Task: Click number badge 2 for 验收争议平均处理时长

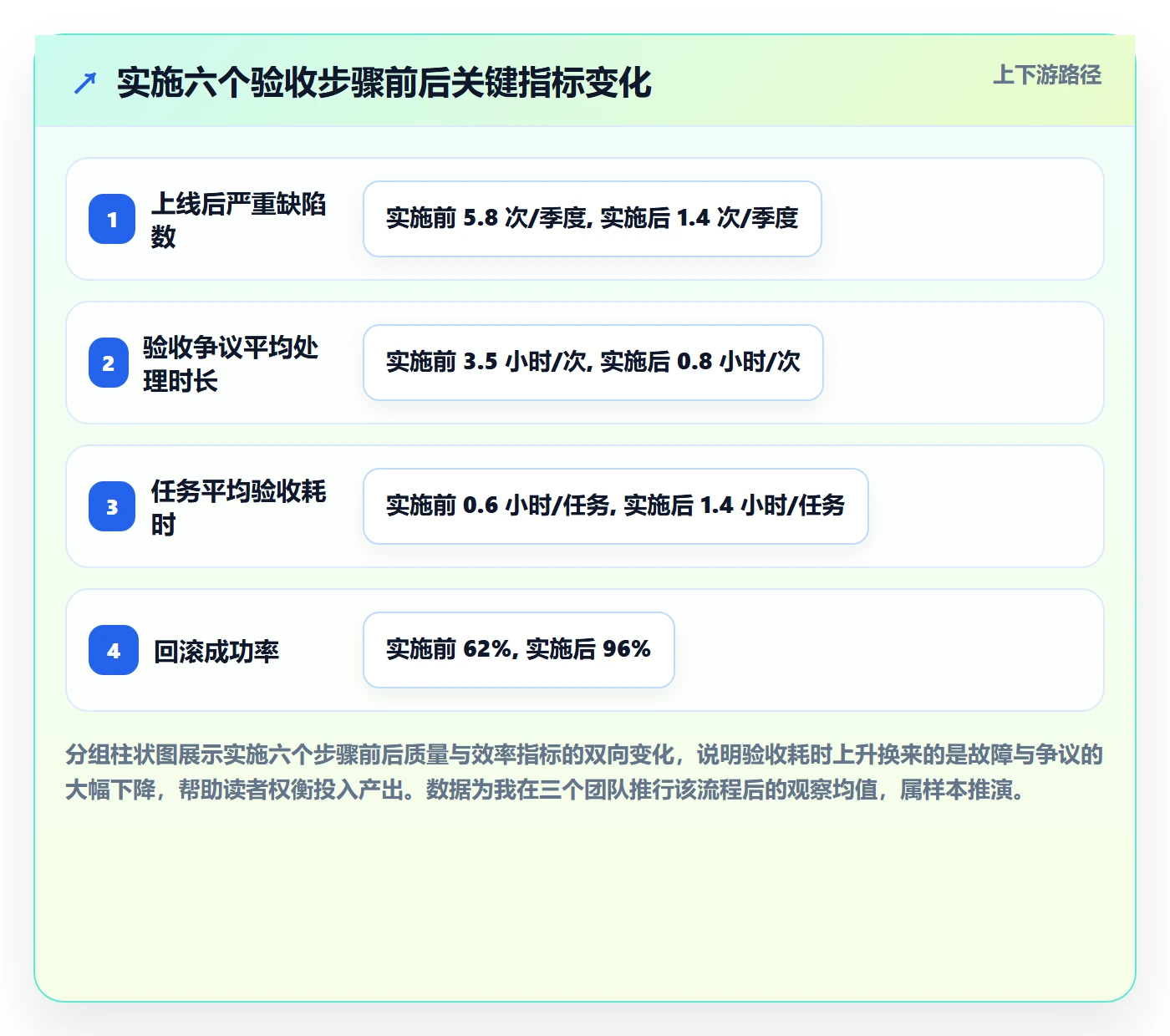Action: pyautogui.click(x=109, y=363)
